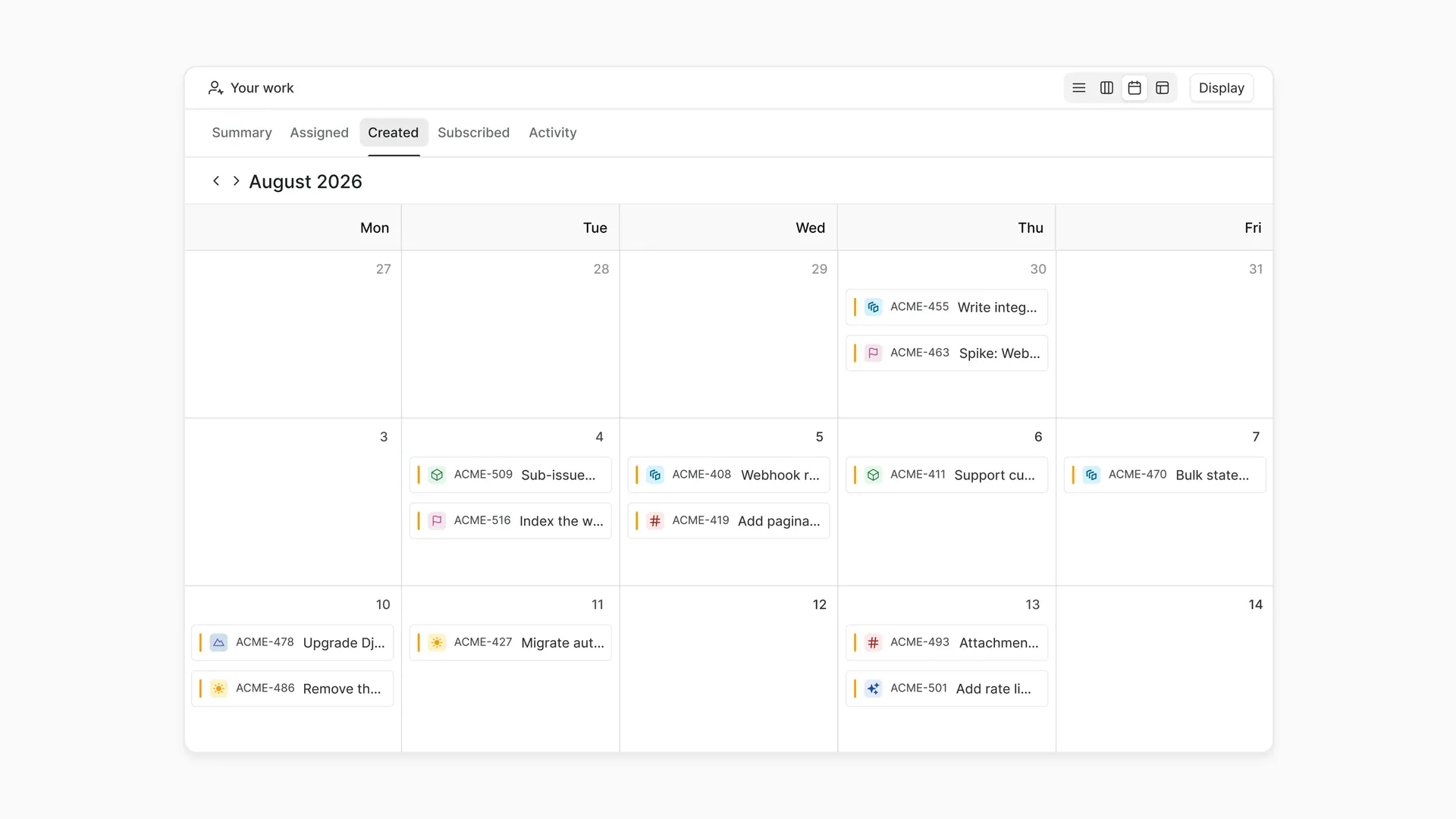Click the Index the w... title text
1456x819 pixels.
tap(561, 521)
